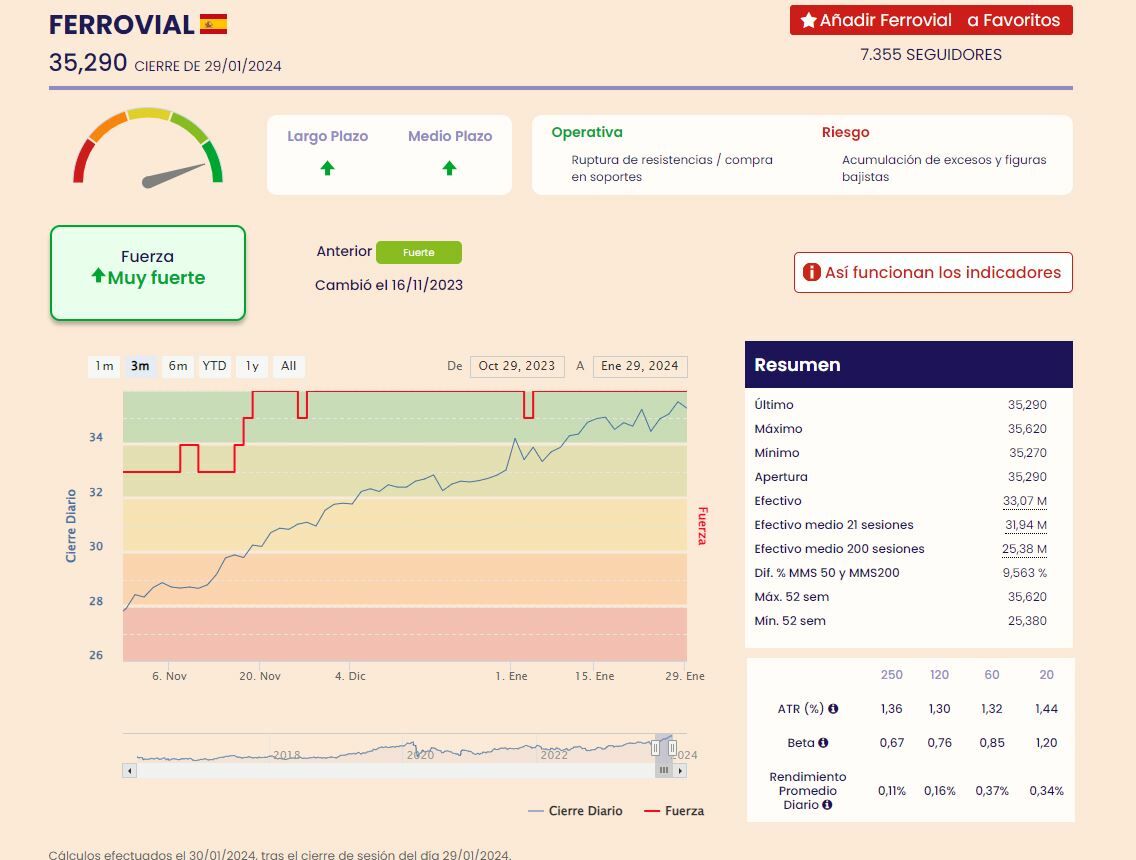Click the info icon next to Beta
This screenshot has height=860, width=1136.
pyautogui.click(x=823, y=743)
